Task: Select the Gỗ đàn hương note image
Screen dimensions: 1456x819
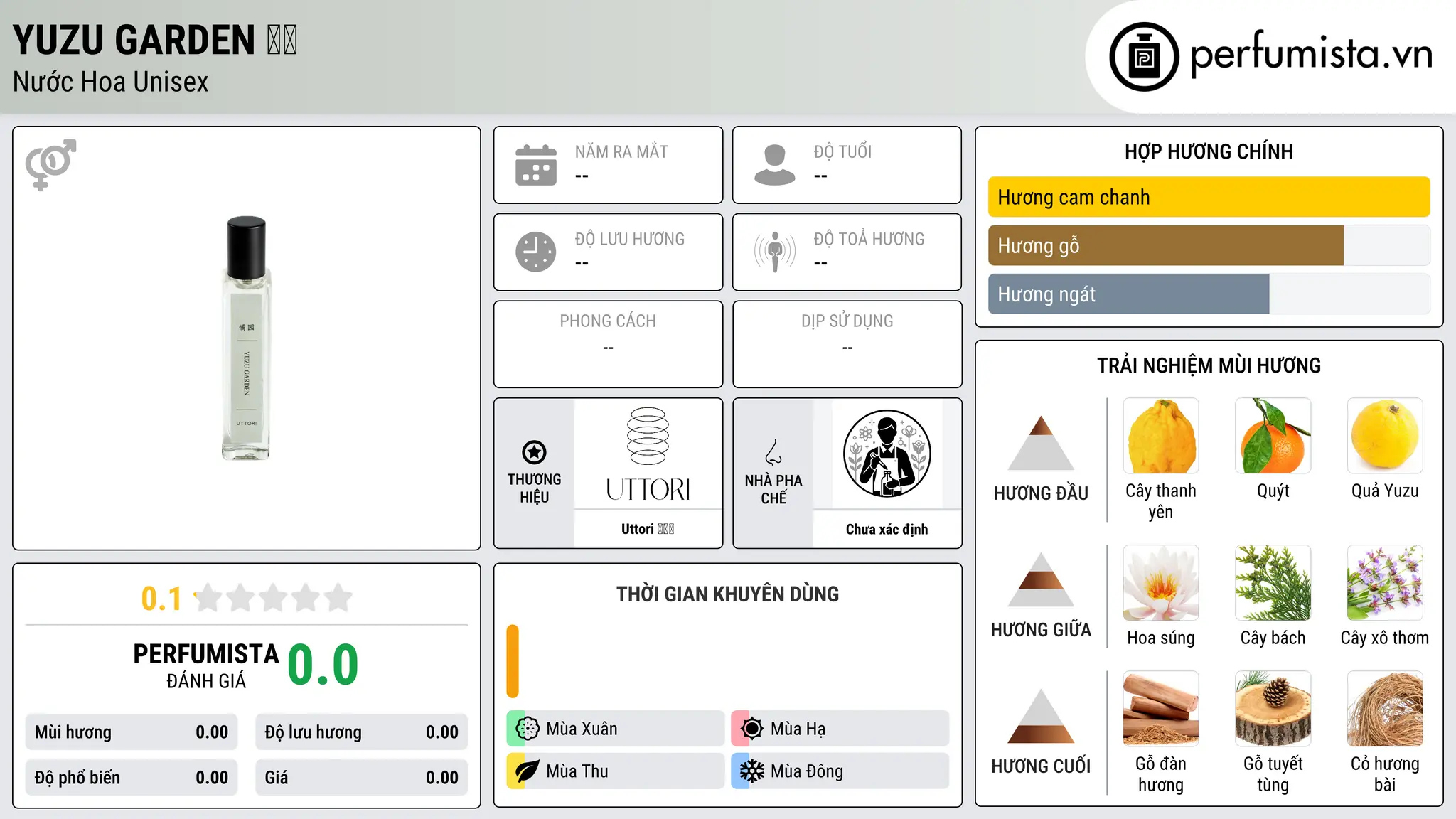Action: click(1161, 709)
